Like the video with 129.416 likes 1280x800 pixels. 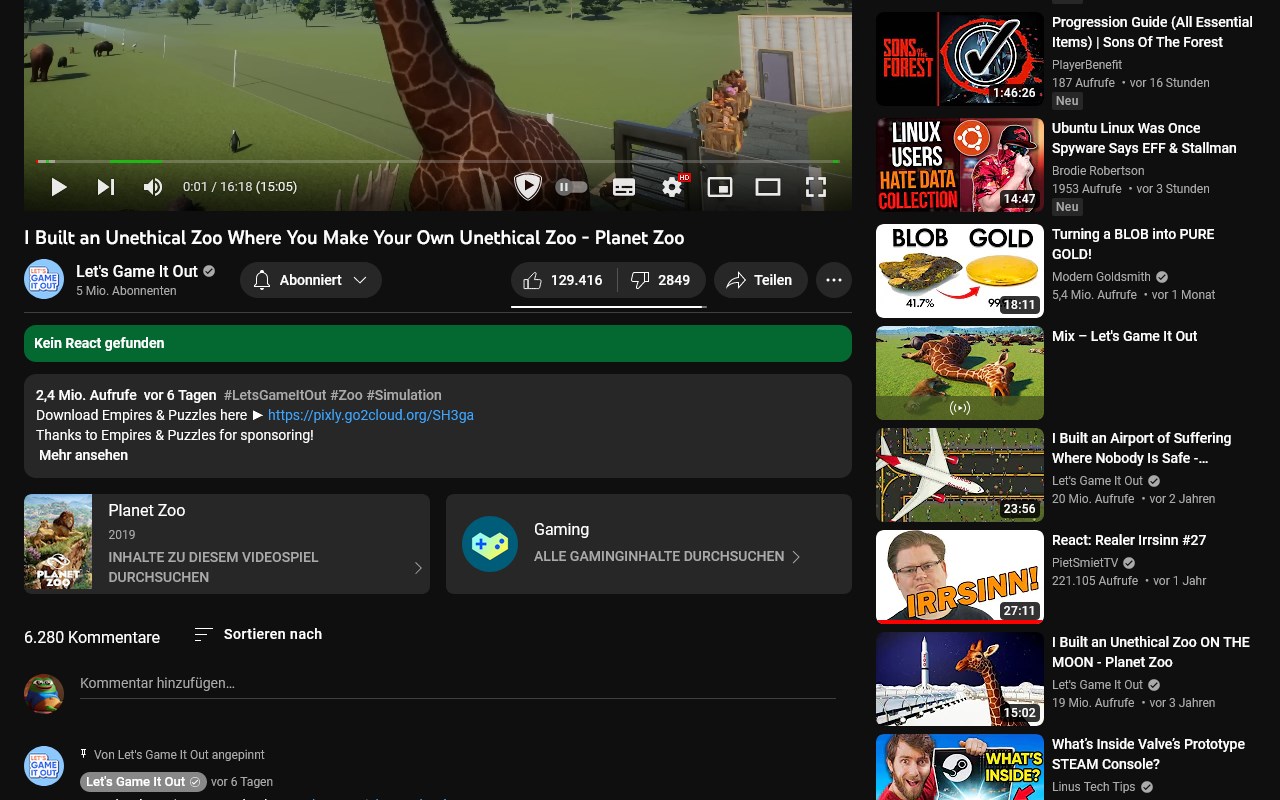click(x=564, y=280)
